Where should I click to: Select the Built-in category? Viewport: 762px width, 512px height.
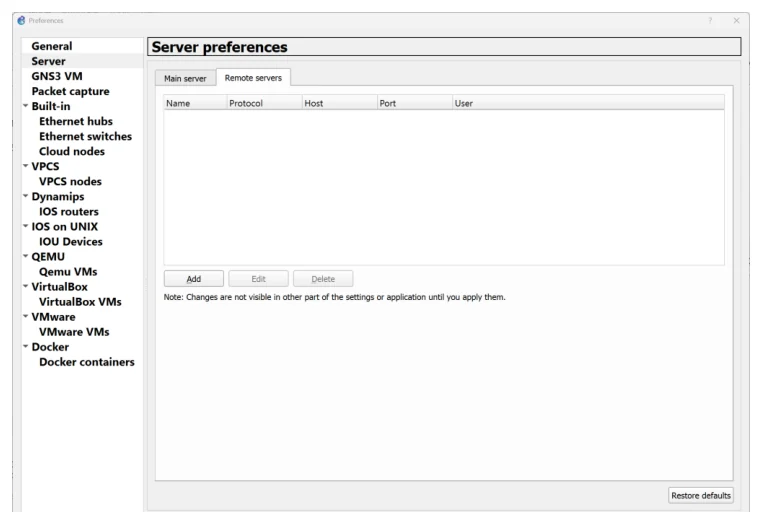[51, 106]
